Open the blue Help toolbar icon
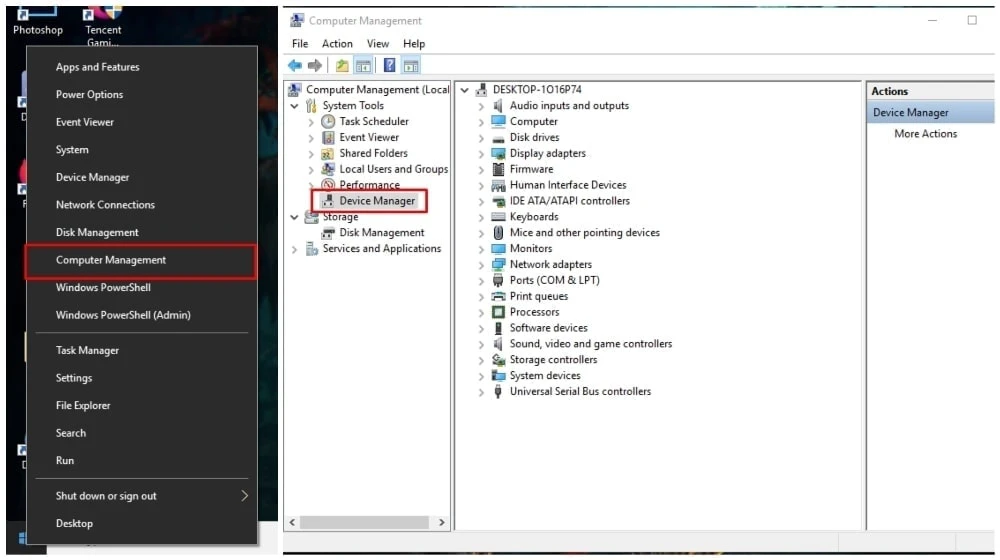 tap(389, 66)
